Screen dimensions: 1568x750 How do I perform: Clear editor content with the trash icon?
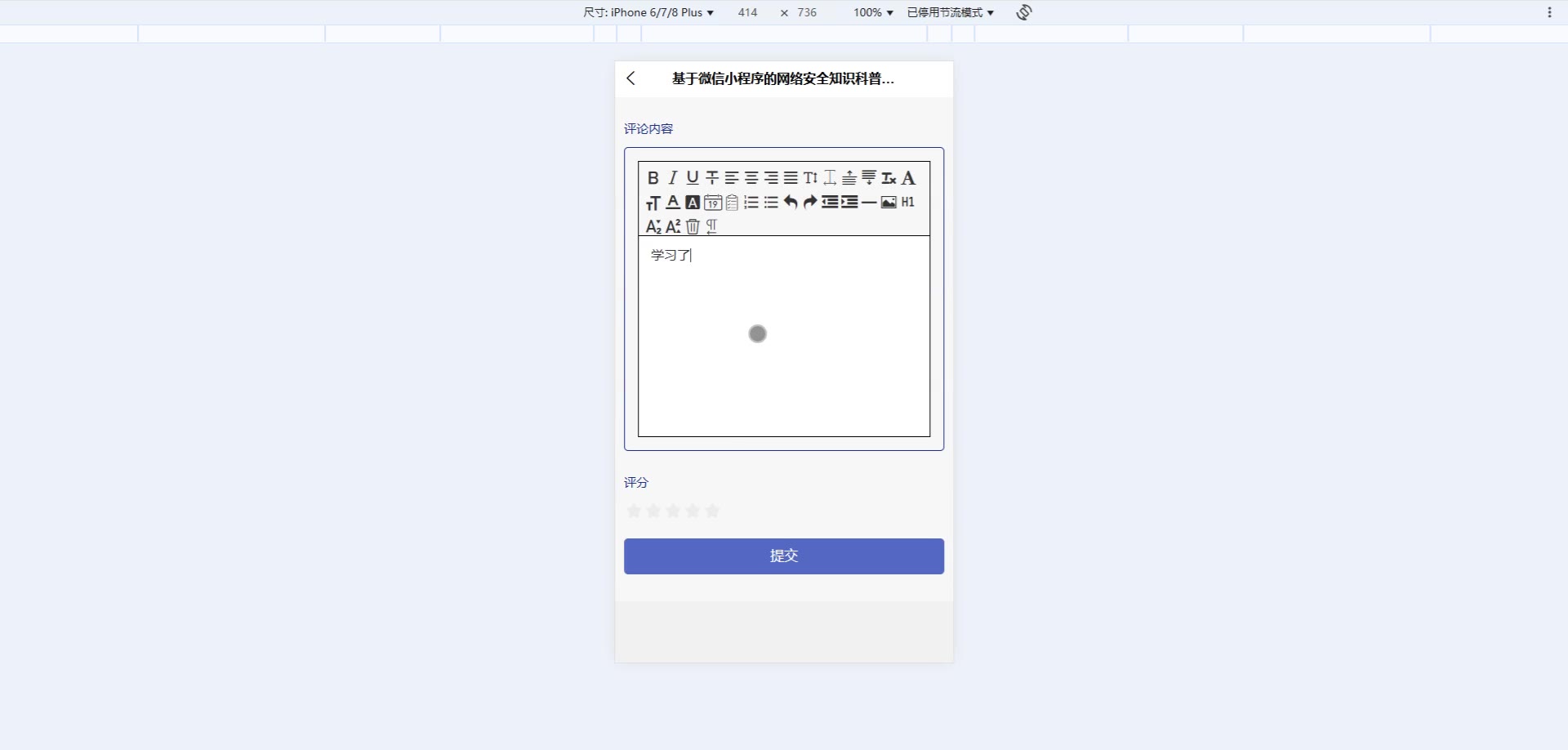(x=692, y=226)
